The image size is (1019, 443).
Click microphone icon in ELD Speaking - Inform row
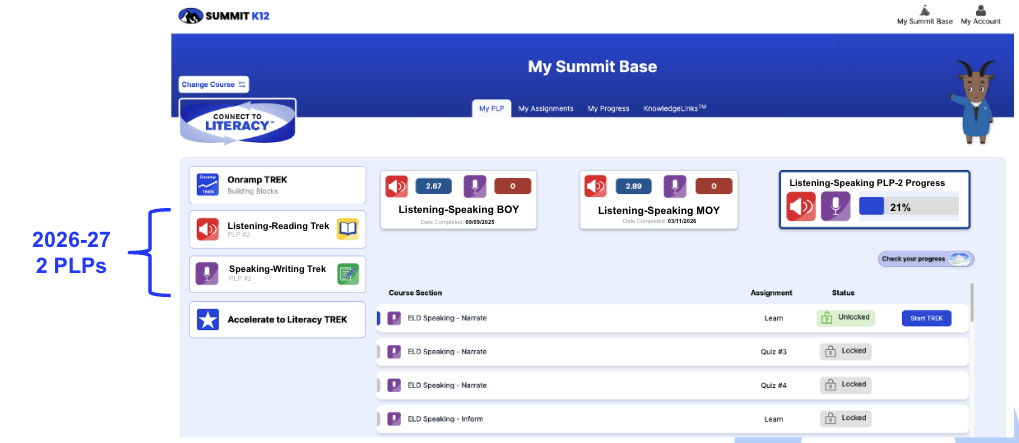coord(394,419)
